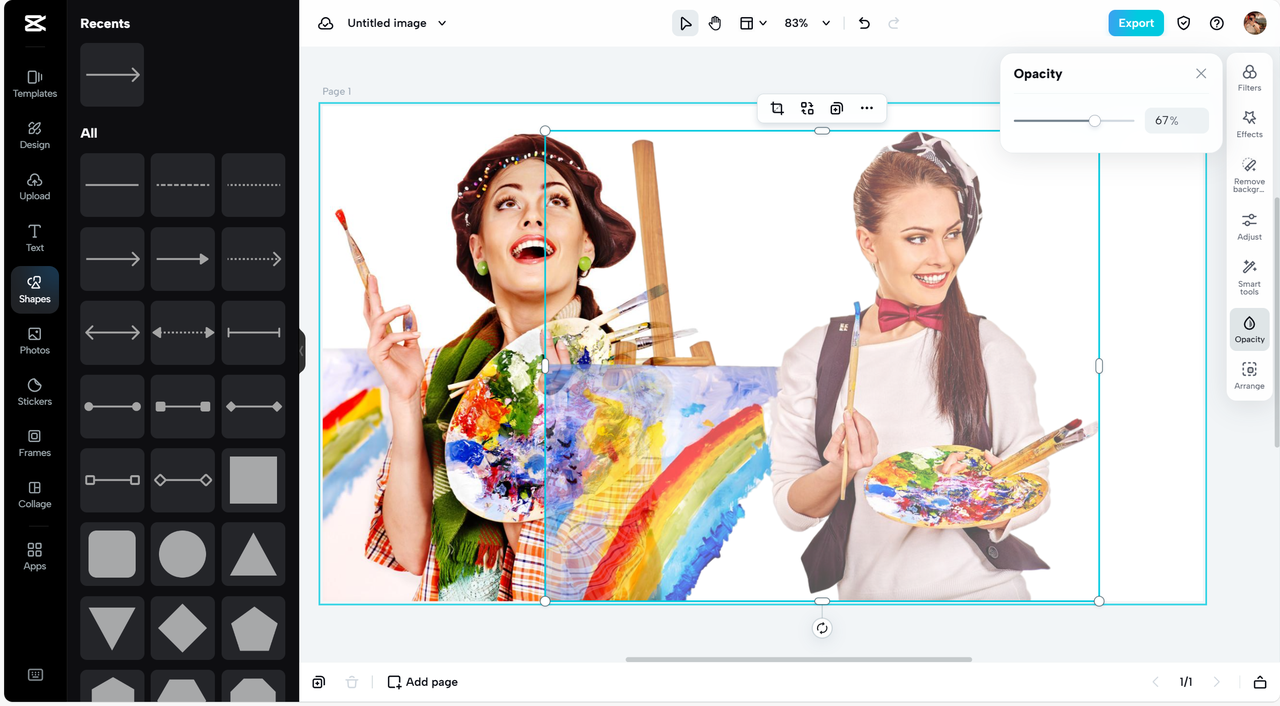Open the Upload sidebar tab
The height and width of the screenshot is (706, 1280).
click(34, 186)
